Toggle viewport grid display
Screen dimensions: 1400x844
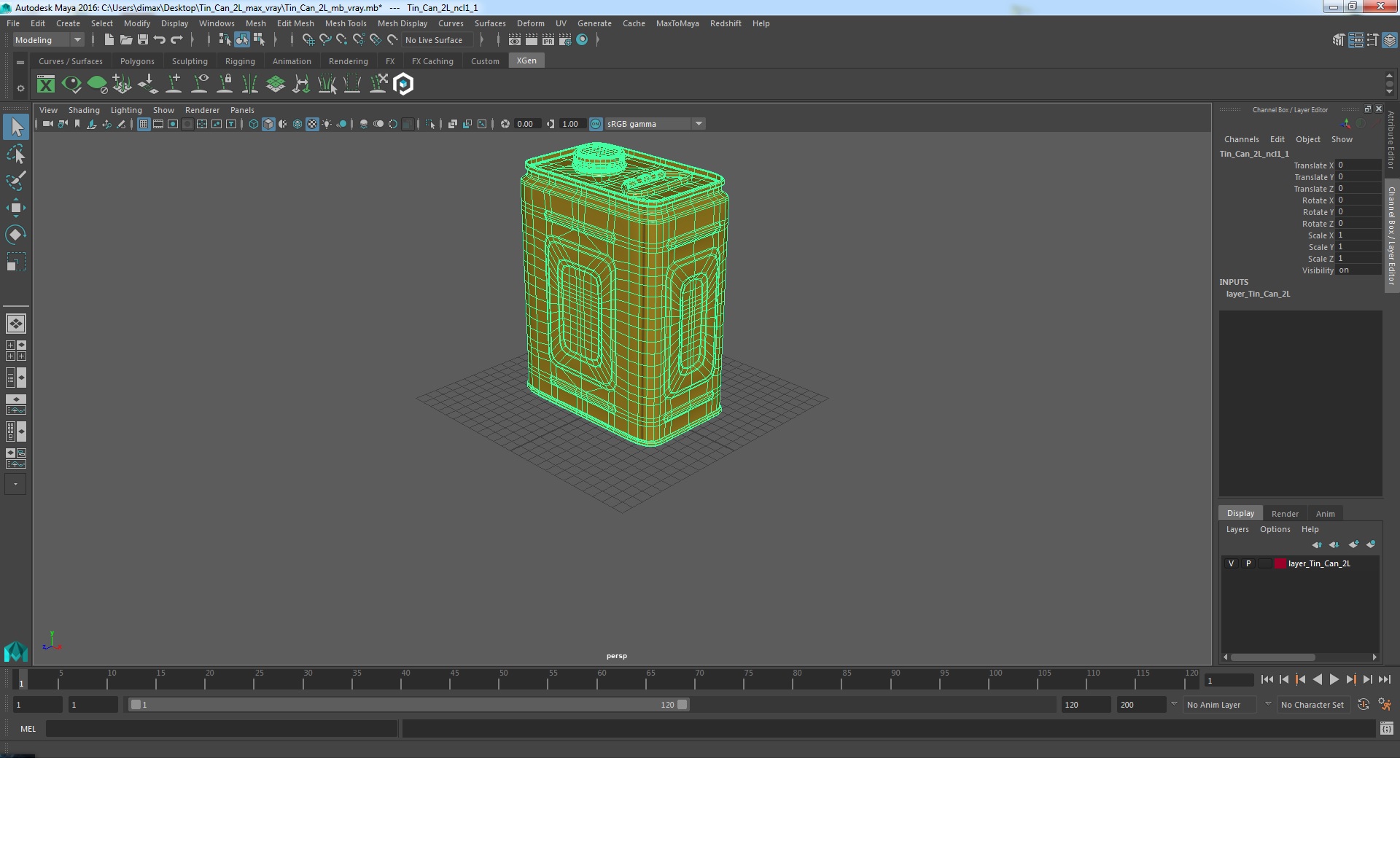coord(144,124)
